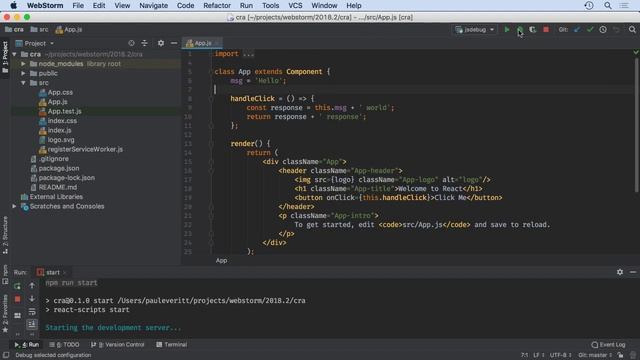Open the jsdebug run configuration dropdown
Viewport: 640px width, 360px height.
pyautogui.click(x=475, y=30)
